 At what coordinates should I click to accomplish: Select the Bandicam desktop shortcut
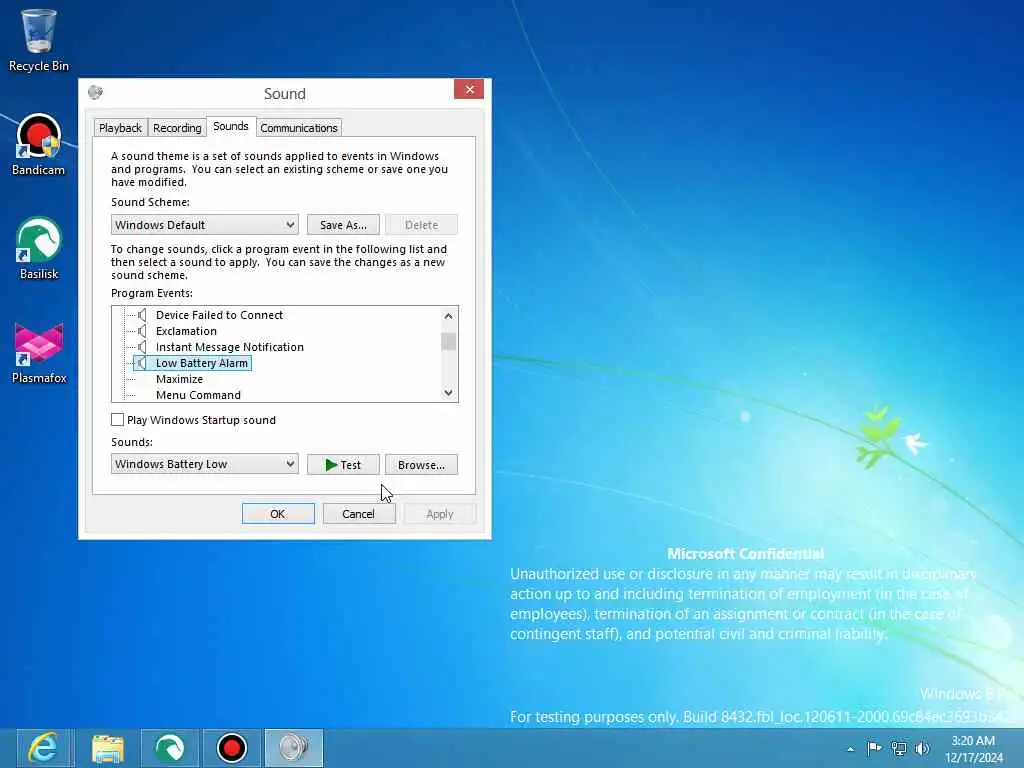click(39, 144)
